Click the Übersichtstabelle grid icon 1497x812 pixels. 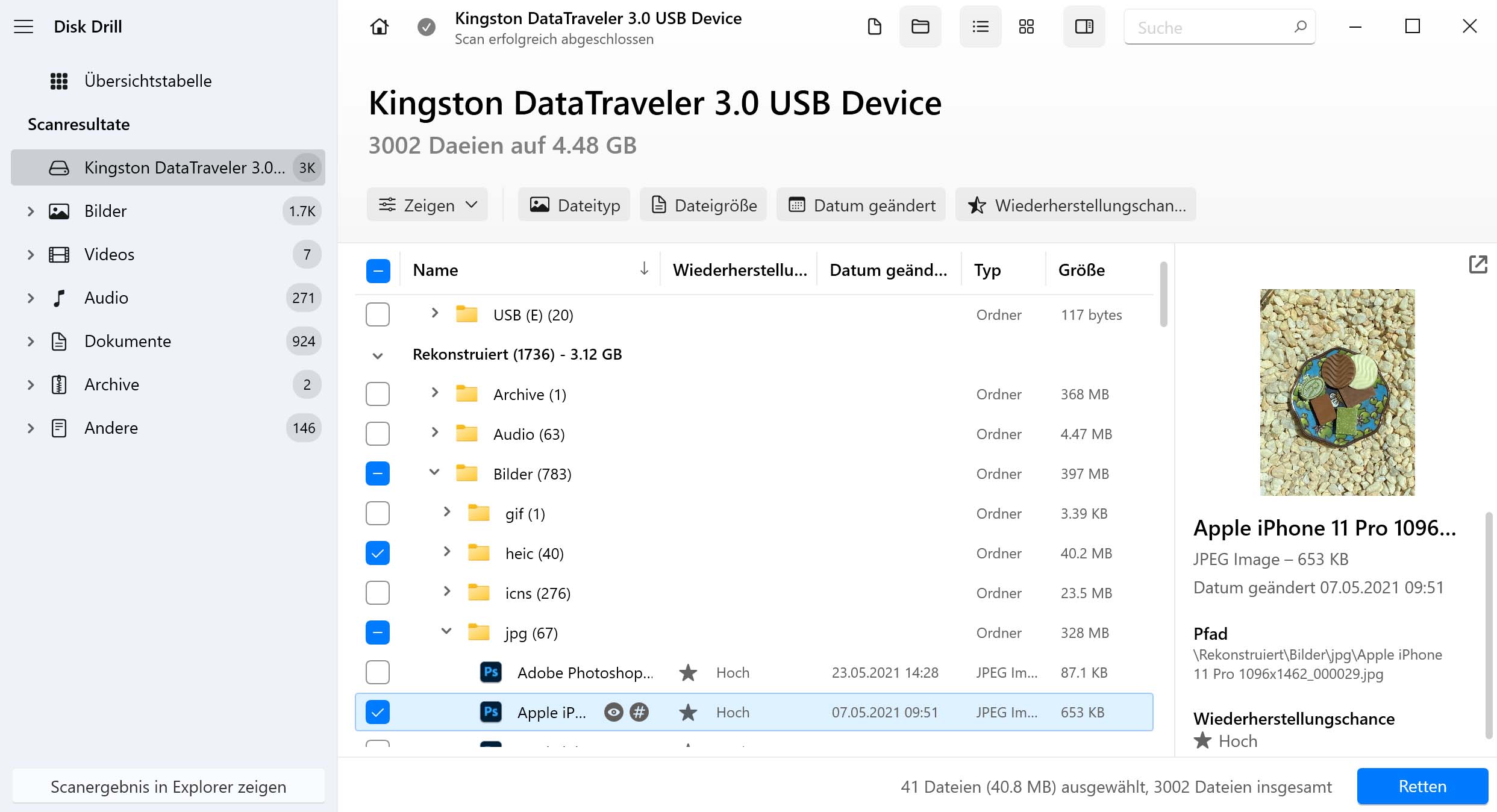(59, 81)
